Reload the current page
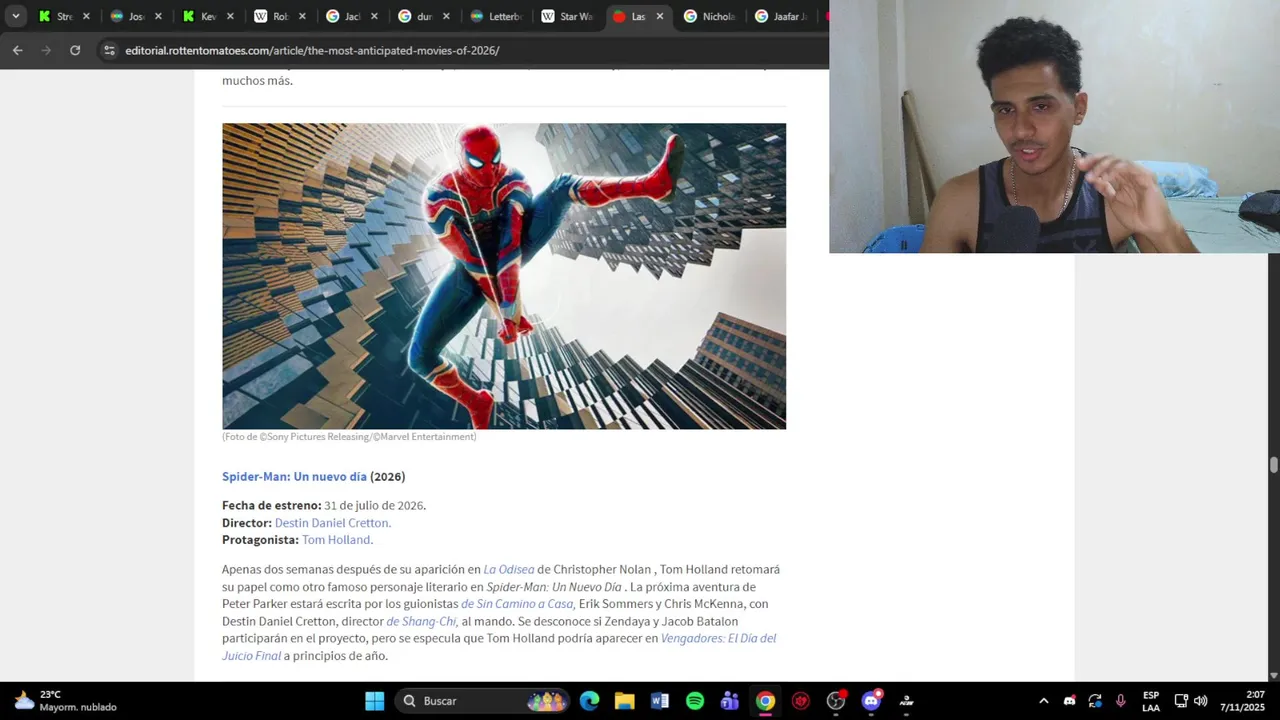 (75, 50)
